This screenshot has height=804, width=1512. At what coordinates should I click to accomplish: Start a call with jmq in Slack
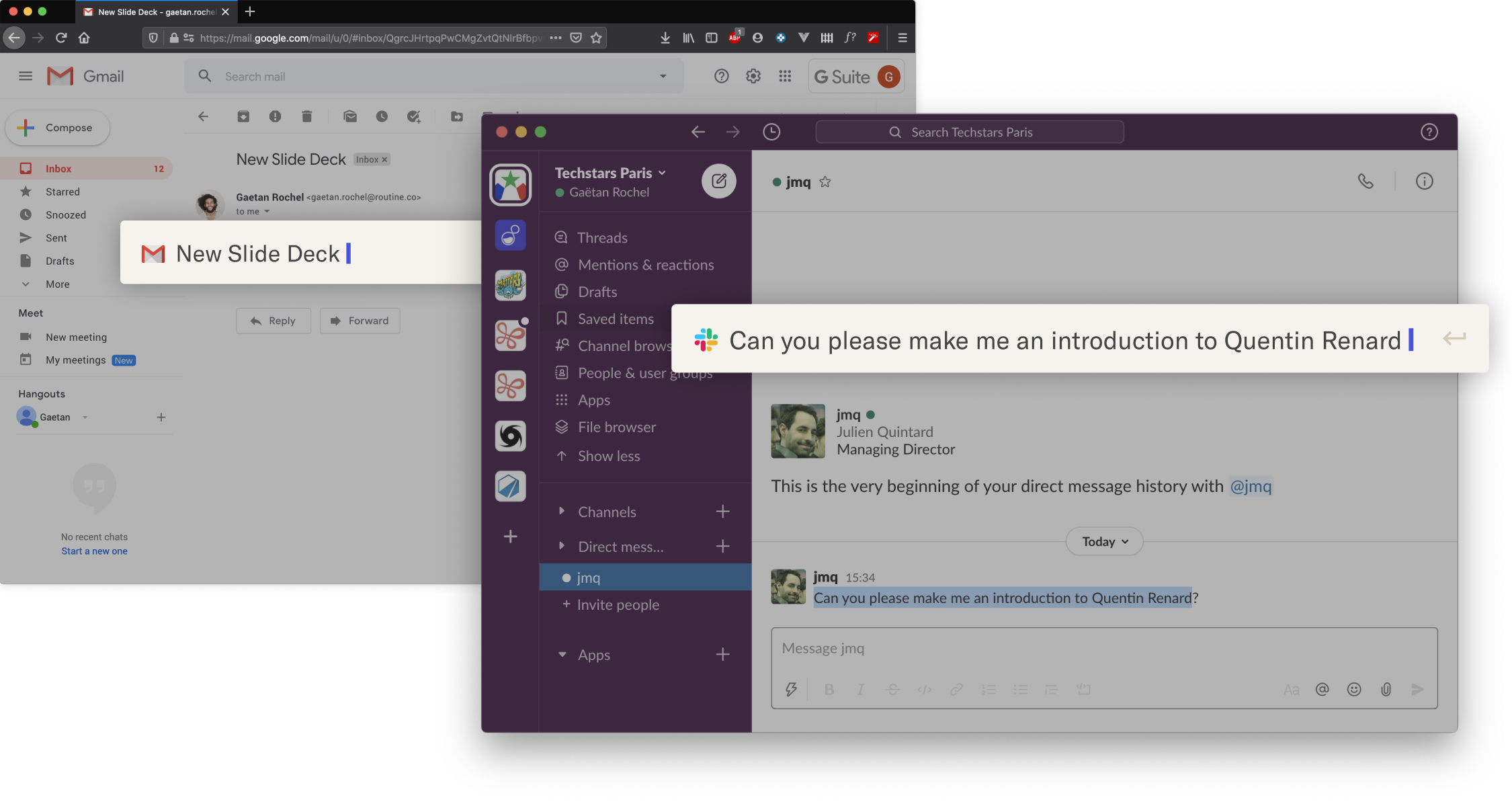click(x=1365, y=182)
